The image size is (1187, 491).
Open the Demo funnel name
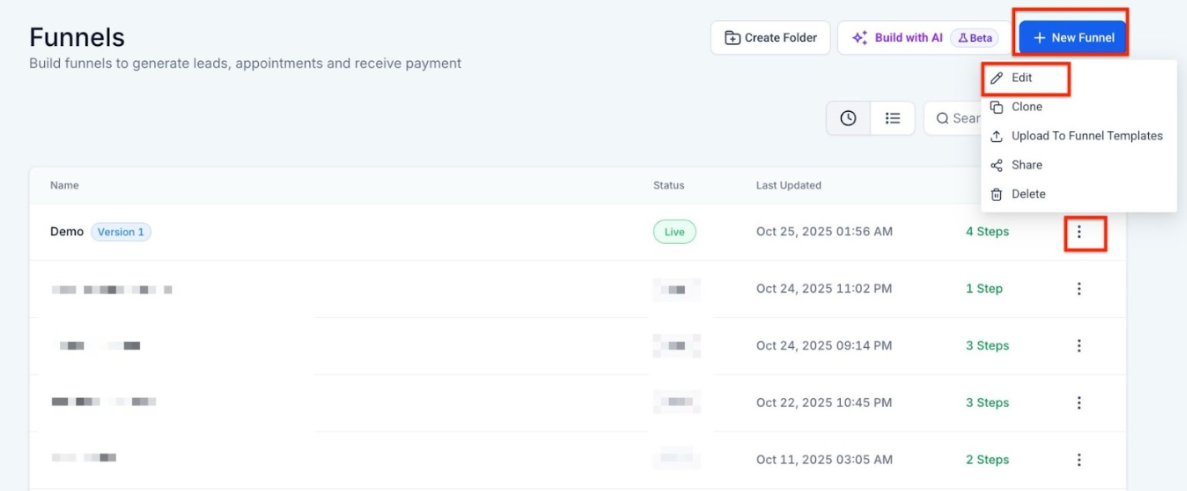(x=67, y=232)
